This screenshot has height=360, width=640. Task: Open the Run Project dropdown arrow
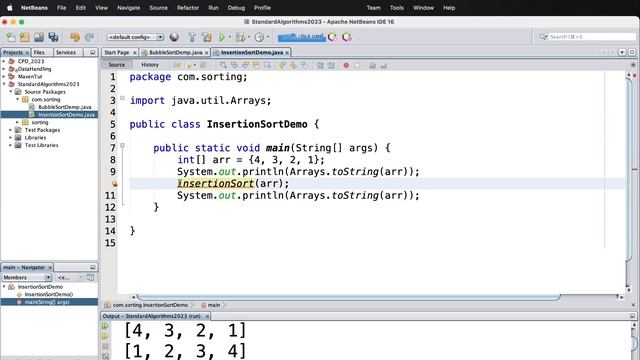[230, 37]
